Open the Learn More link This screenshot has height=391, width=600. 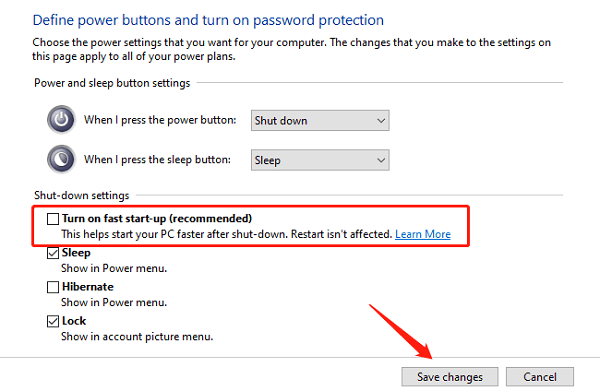(x=423, y=234)
